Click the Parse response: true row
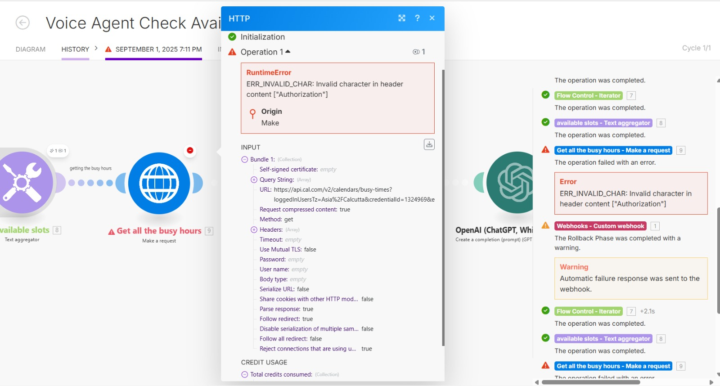The image size is (720, 386). point(286,309)
